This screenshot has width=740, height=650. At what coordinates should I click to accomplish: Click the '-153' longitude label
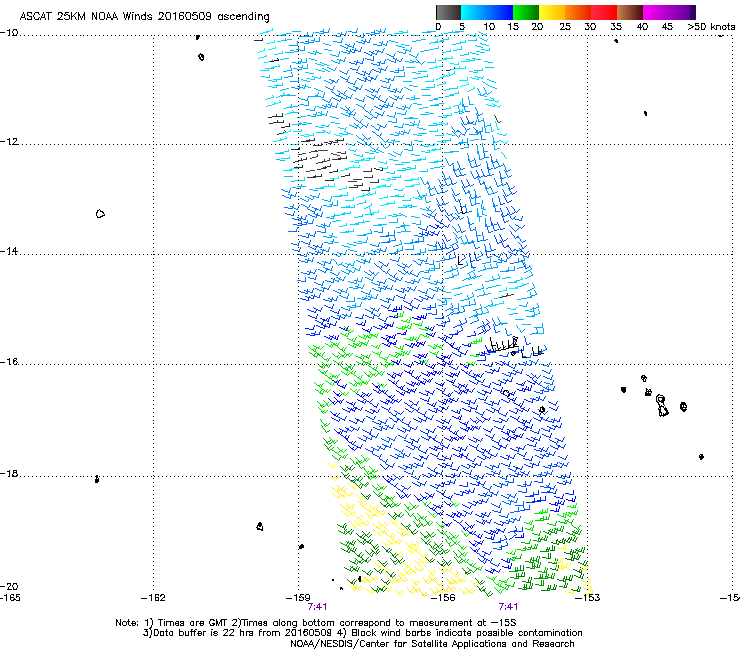pos(588,598)
